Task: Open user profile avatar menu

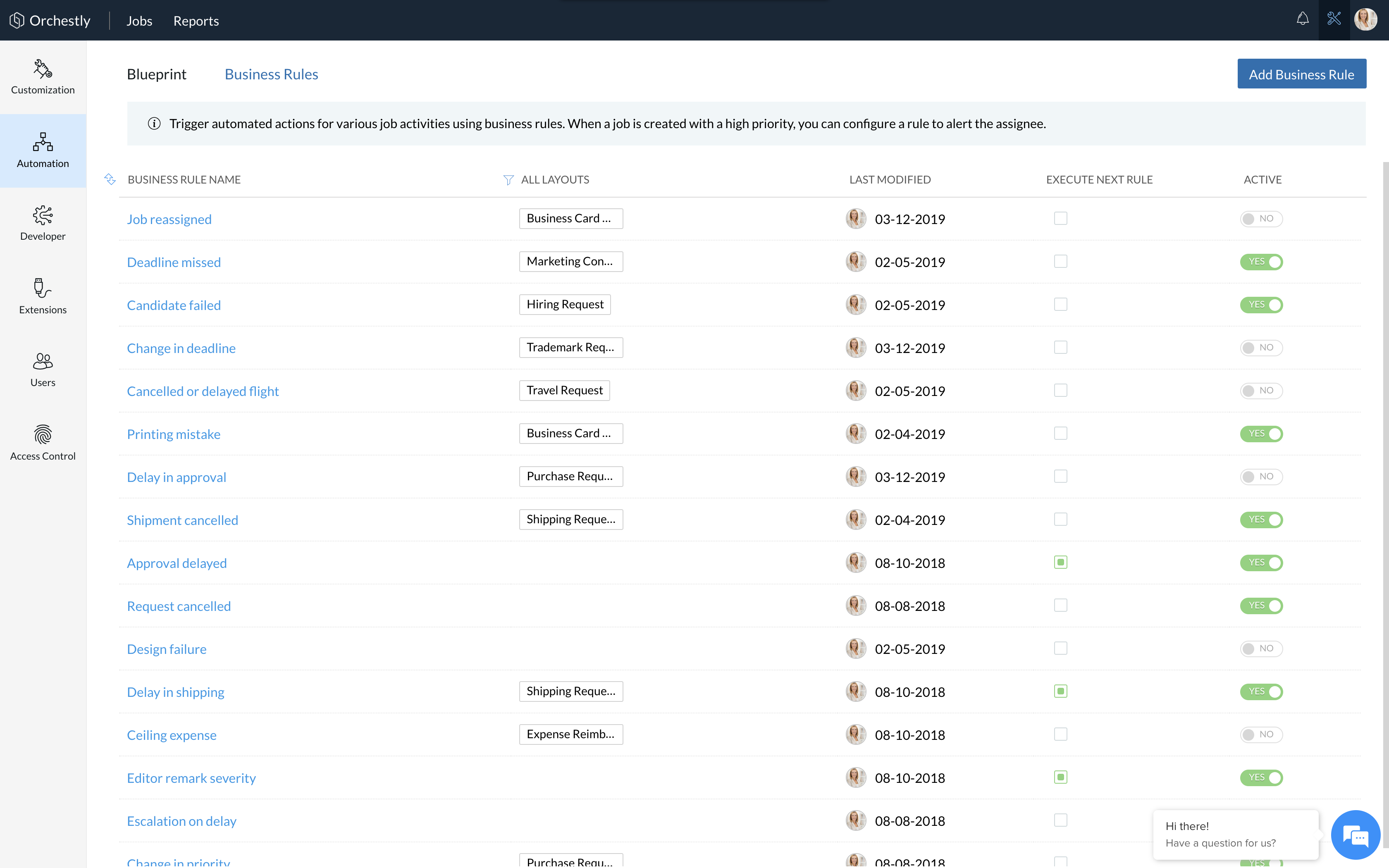Action: [x=1365, y=19]
